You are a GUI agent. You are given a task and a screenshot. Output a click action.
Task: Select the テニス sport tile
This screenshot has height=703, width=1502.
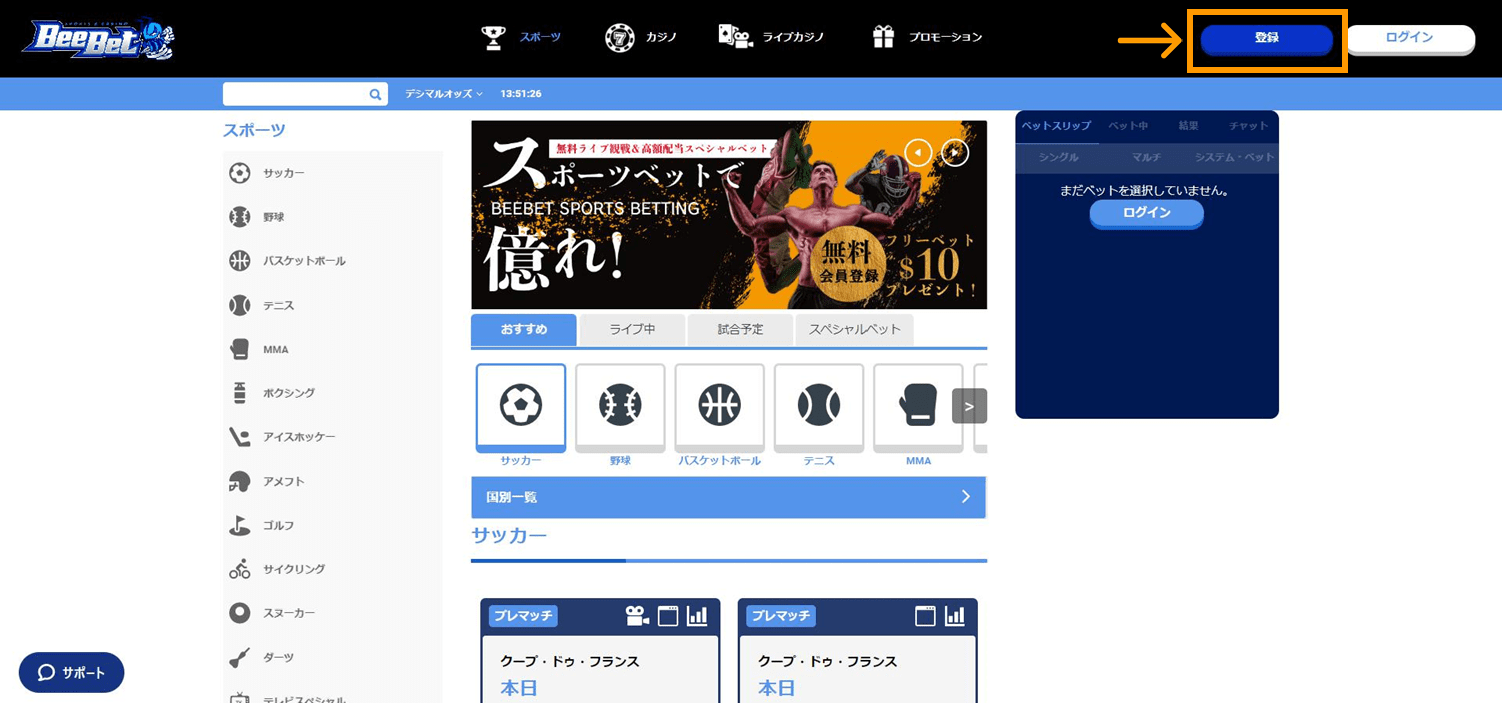tap(819, 407)
